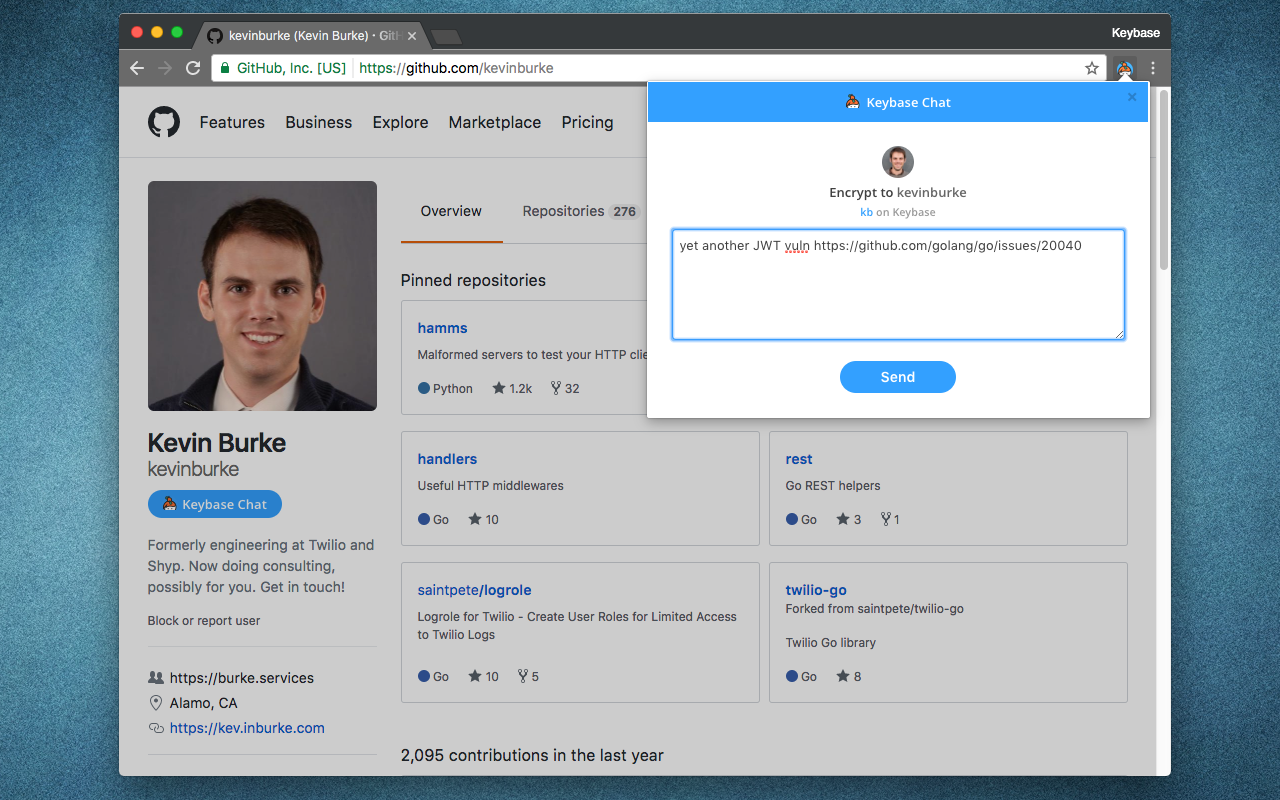Click the forward navigation arrow

coord(165,68)
